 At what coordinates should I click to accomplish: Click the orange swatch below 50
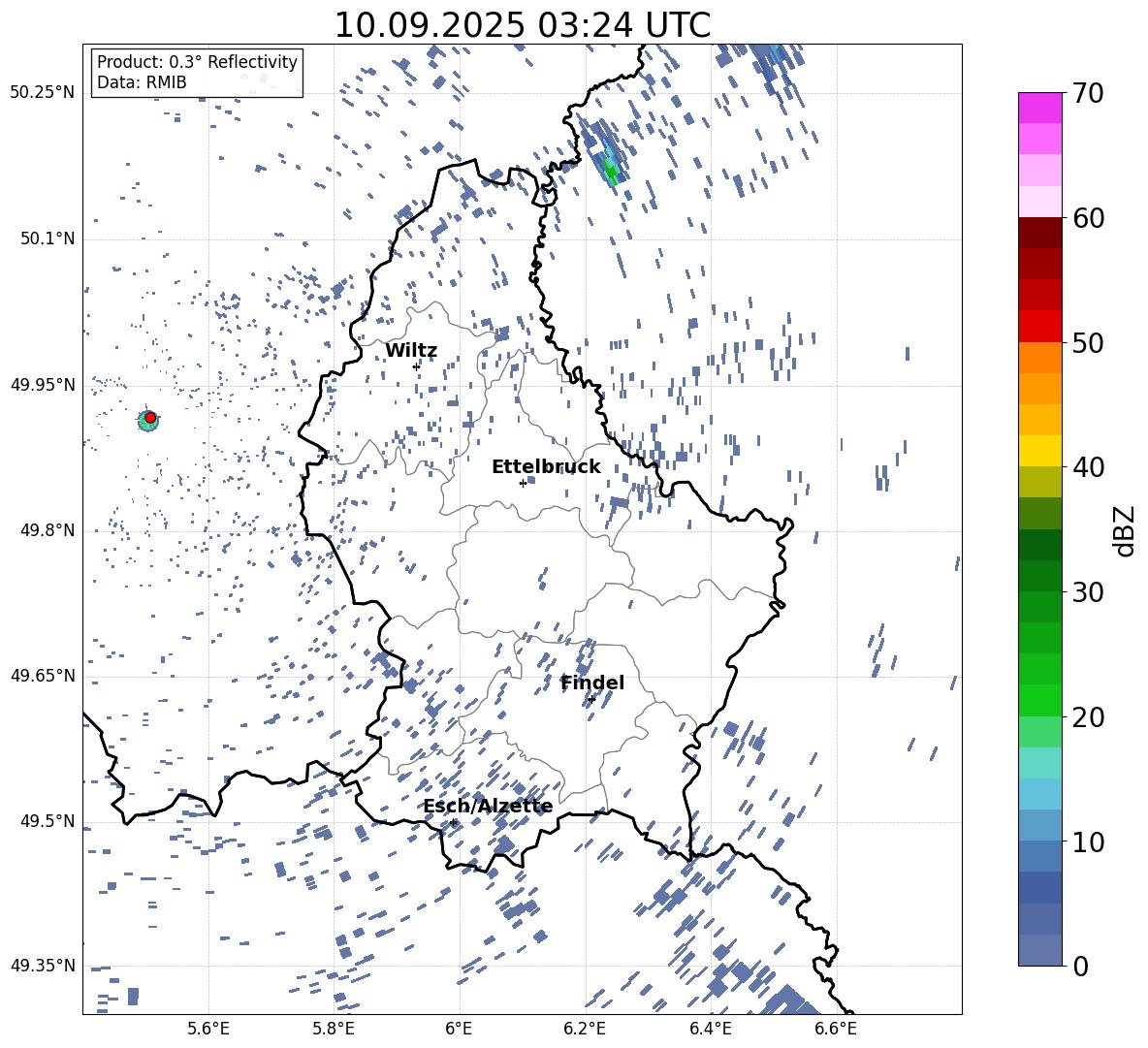pyautogui.click(x=1040, y=357)
